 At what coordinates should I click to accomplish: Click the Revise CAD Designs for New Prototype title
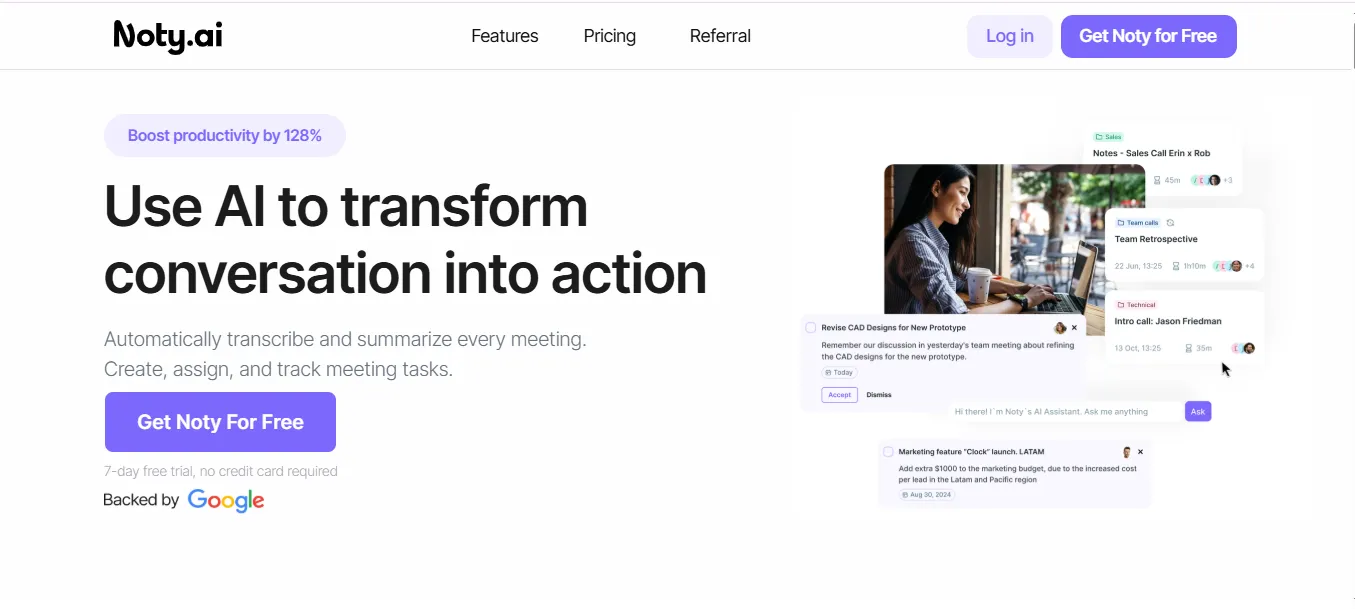click(893, 328)
